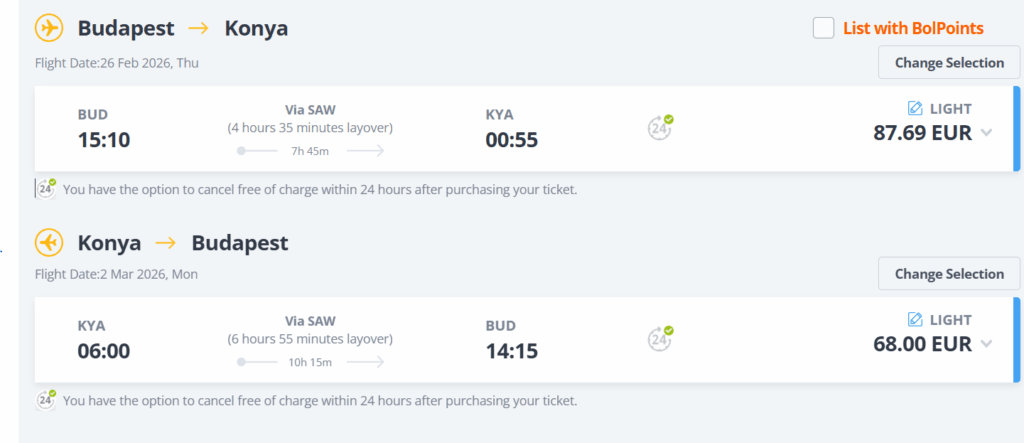This screenshot has width=1024, height=443.
Task: Click the 24-hour cancellation icon on return flight
Action: click(659, 338)
